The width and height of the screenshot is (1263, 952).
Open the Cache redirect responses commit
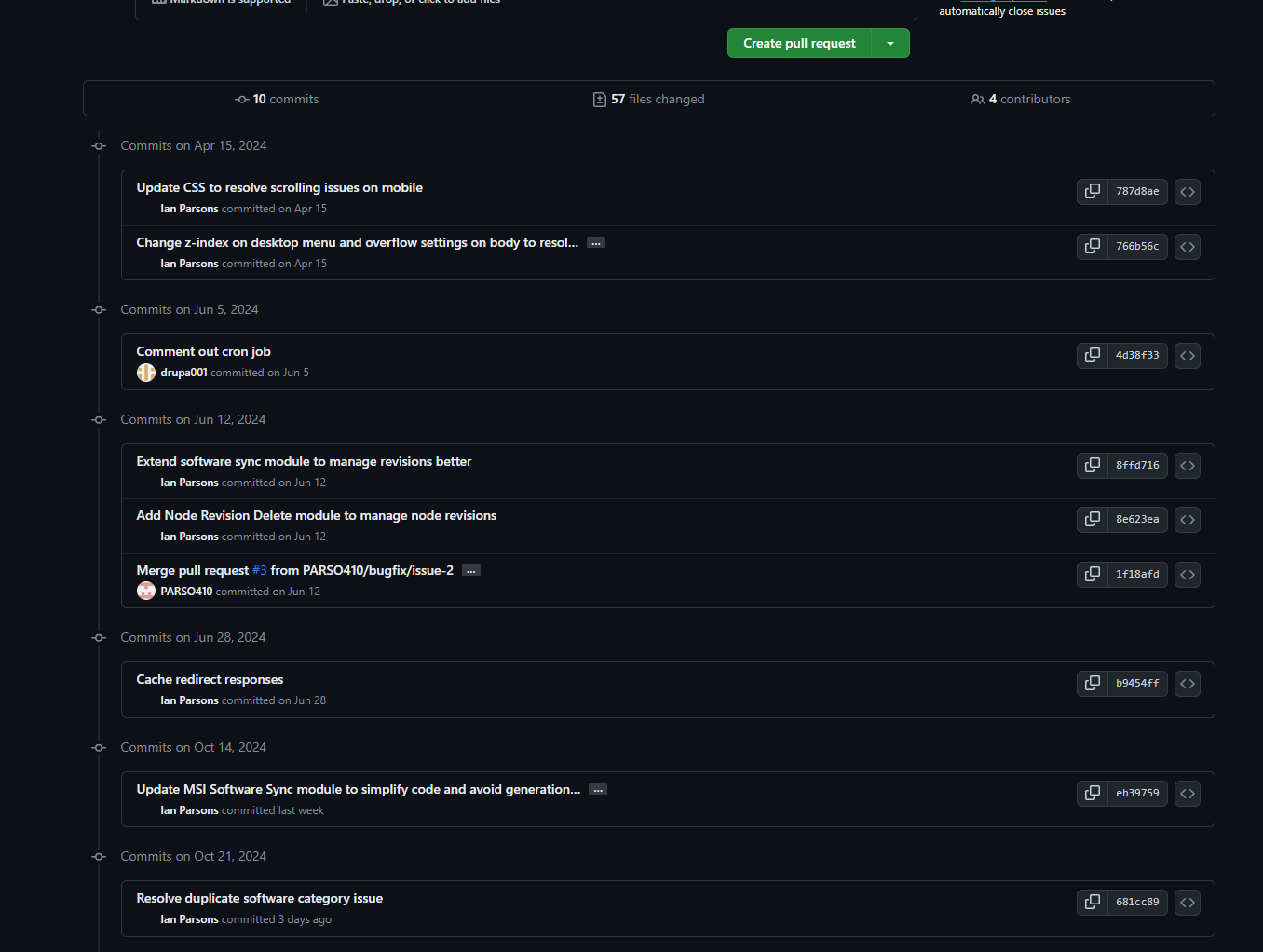tap(210, 680)
